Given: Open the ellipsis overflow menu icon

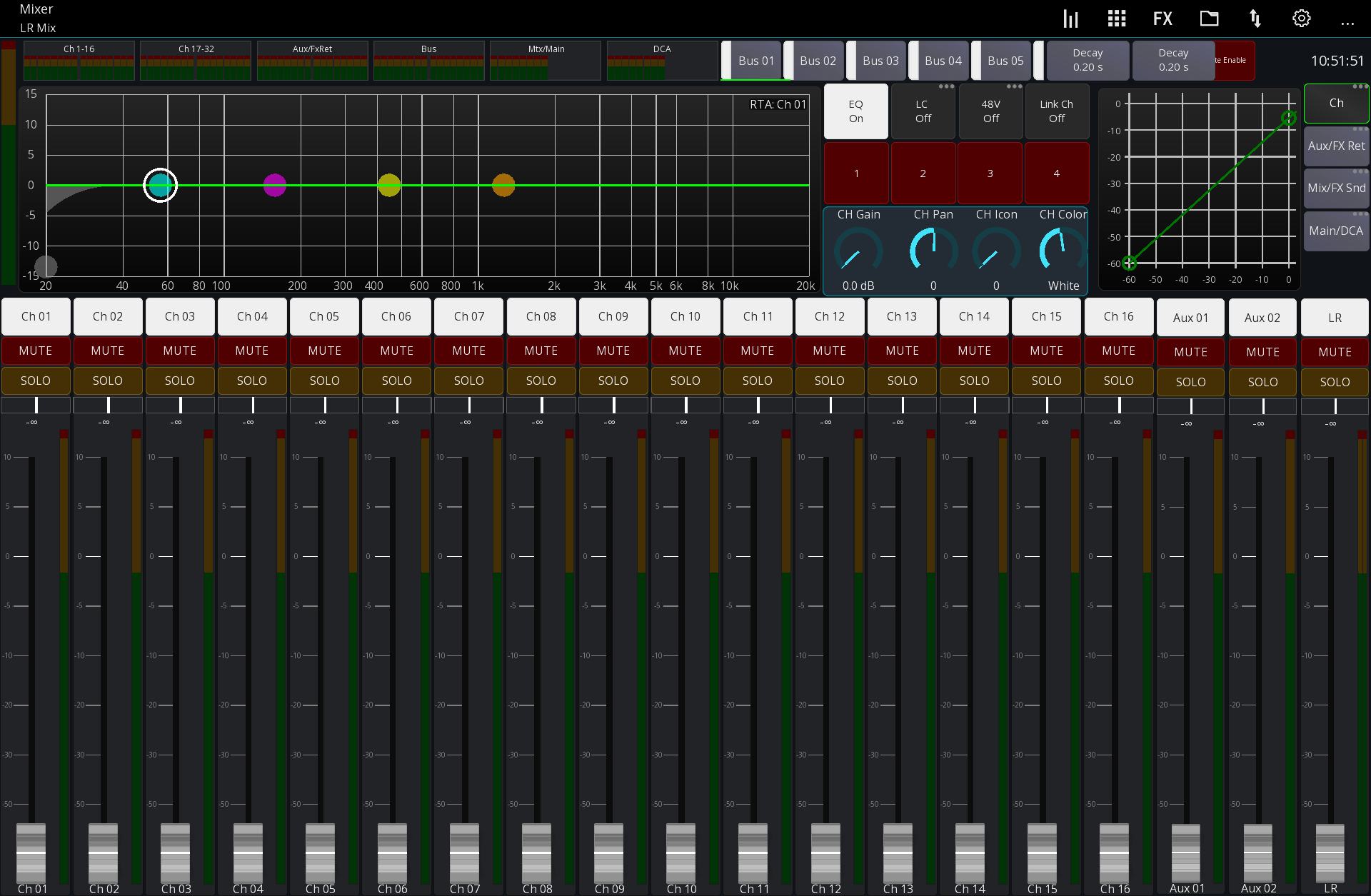Looking at the screenshot, I should (1348, 22).
